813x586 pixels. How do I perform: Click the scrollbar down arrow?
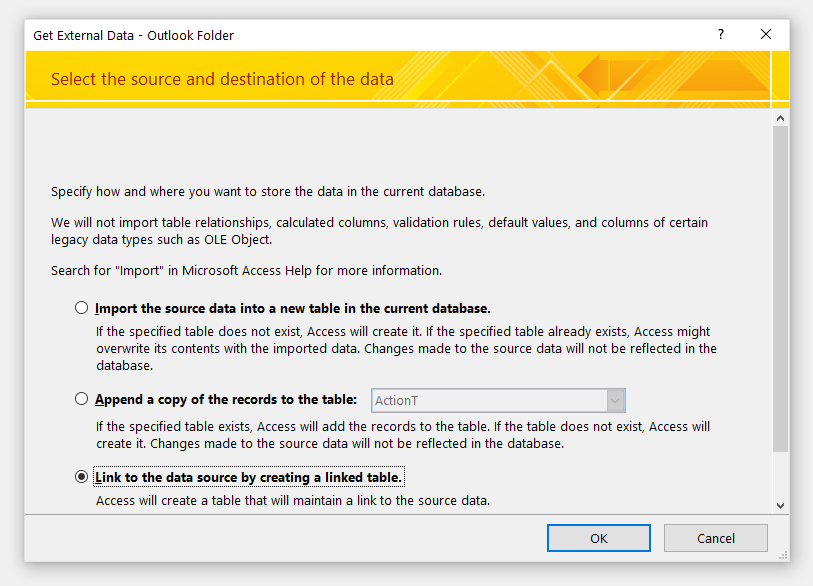[780, 506]
